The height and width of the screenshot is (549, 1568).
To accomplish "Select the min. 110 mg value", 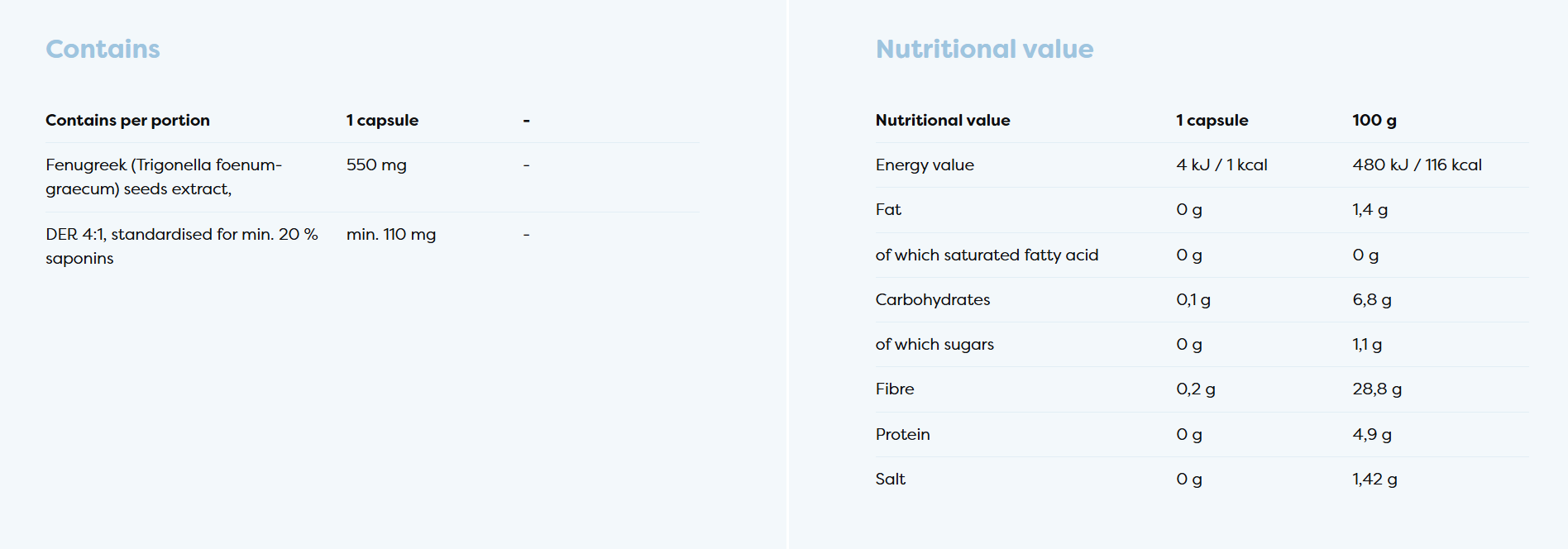I will click(x=390, y=235).
